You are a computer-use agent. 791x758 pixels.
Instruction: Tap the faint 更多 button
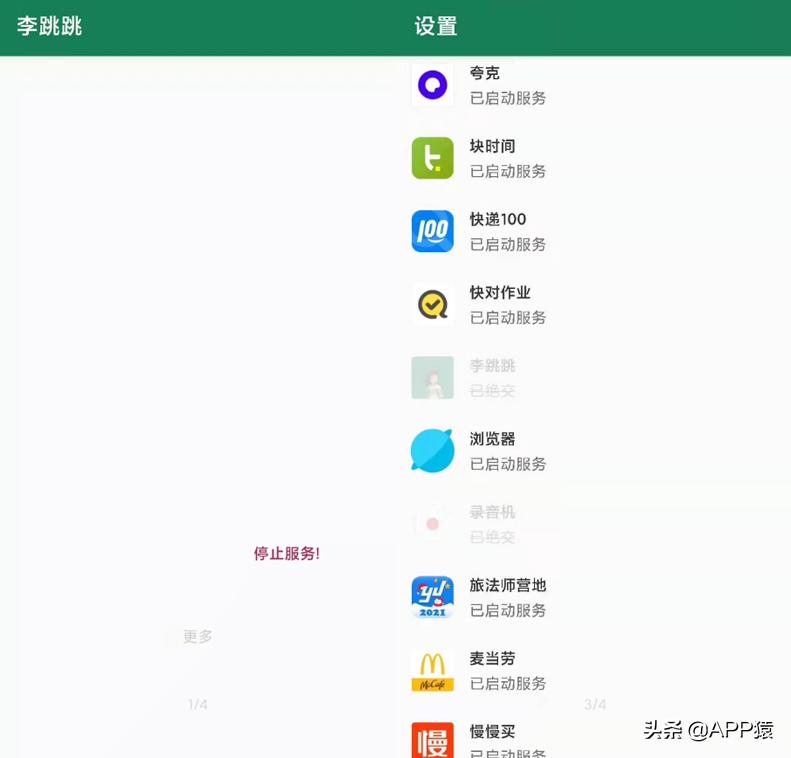[197, 636]
